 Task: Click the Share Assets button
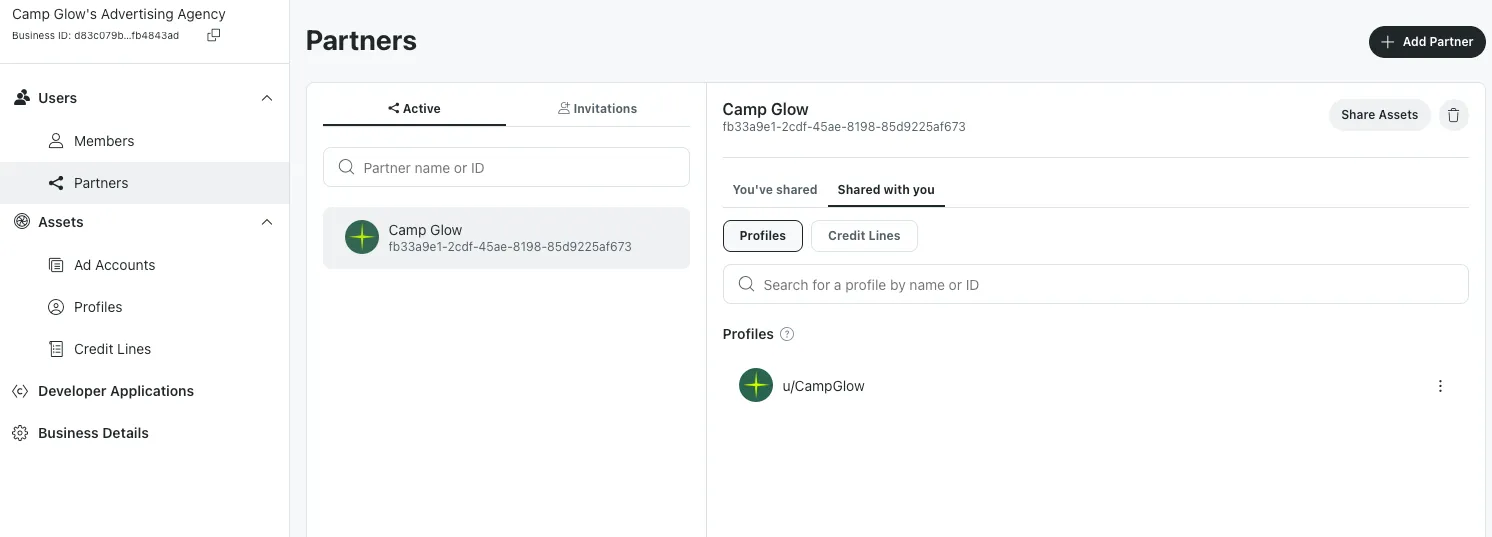[x=1379, y=115]
